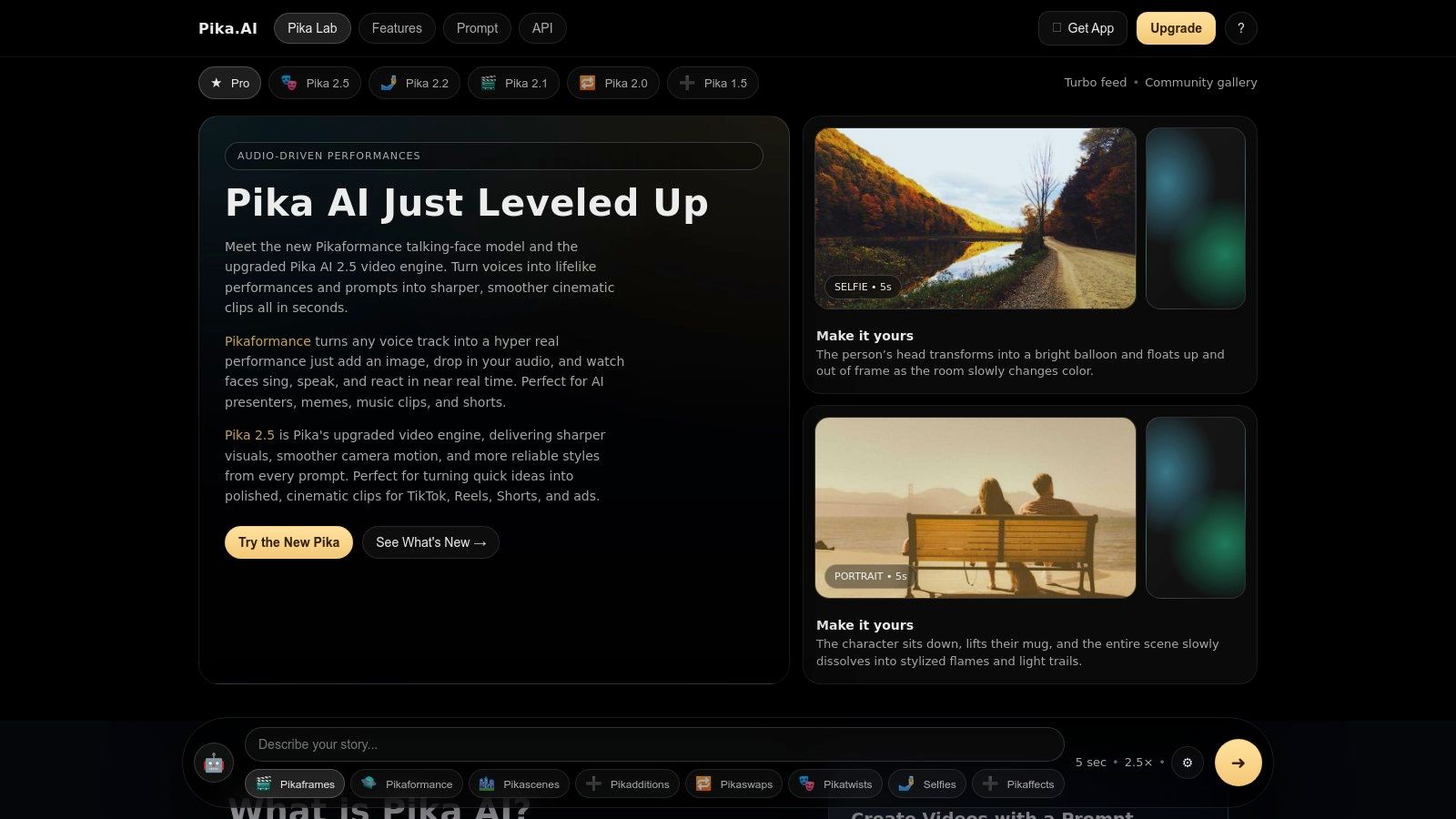Screen dimensions: 1456x819
Task: Click the Upgrade button
Action: pyautogui.click(x=1176, y=28)
